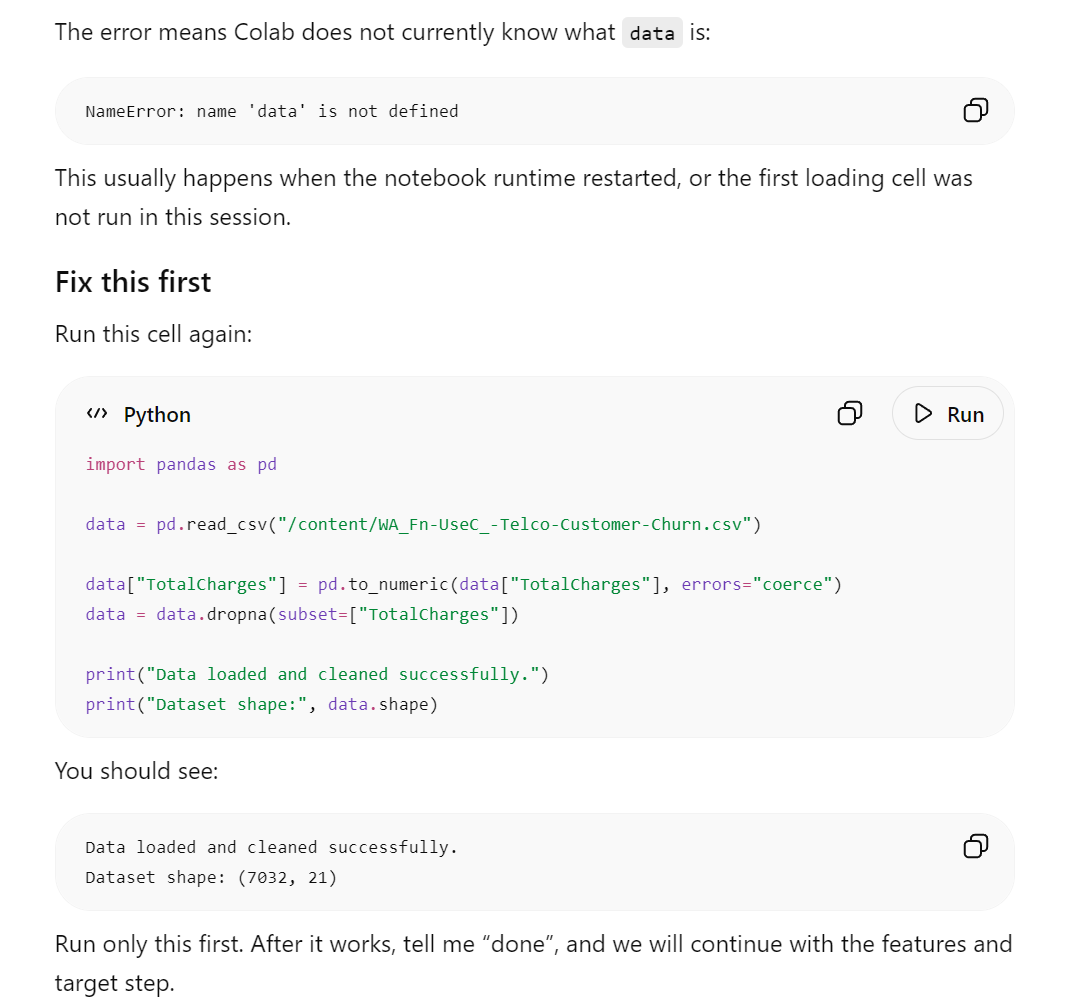The width and height of the screenshot is (1065, 1008).
Task: Click the 'Run only this first' paragraph
Action: coord(534,963)
